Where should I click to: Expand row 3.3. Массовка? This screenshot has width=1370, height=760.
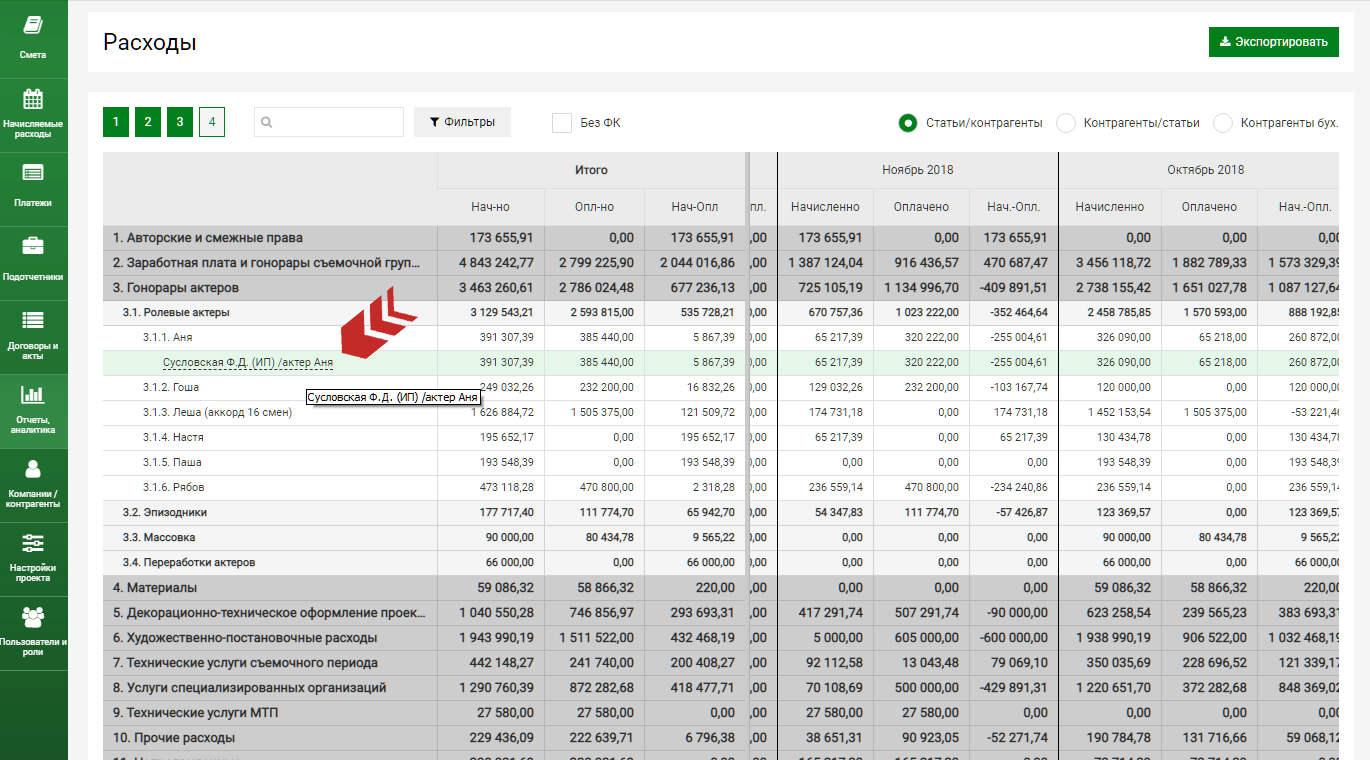point(270,537)
